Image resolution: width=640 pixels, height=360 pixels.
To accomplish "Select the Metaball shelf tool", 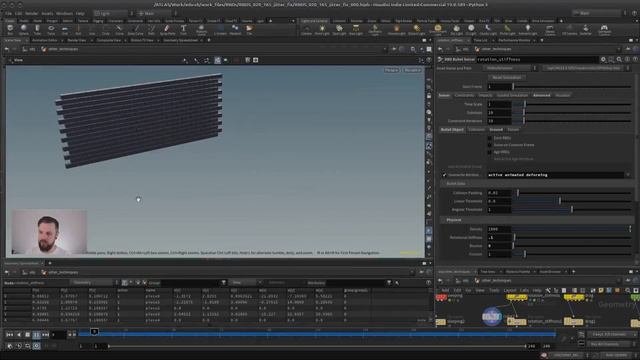I will pyautogui.click(x=235, y=29).
